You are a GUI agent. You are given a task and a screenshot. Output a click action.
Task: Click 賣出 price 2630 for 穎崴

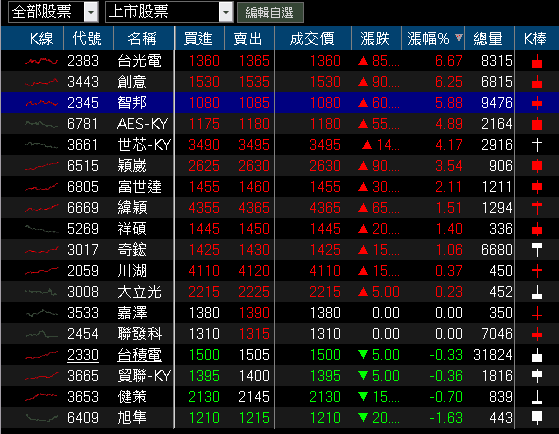point(254,166)
